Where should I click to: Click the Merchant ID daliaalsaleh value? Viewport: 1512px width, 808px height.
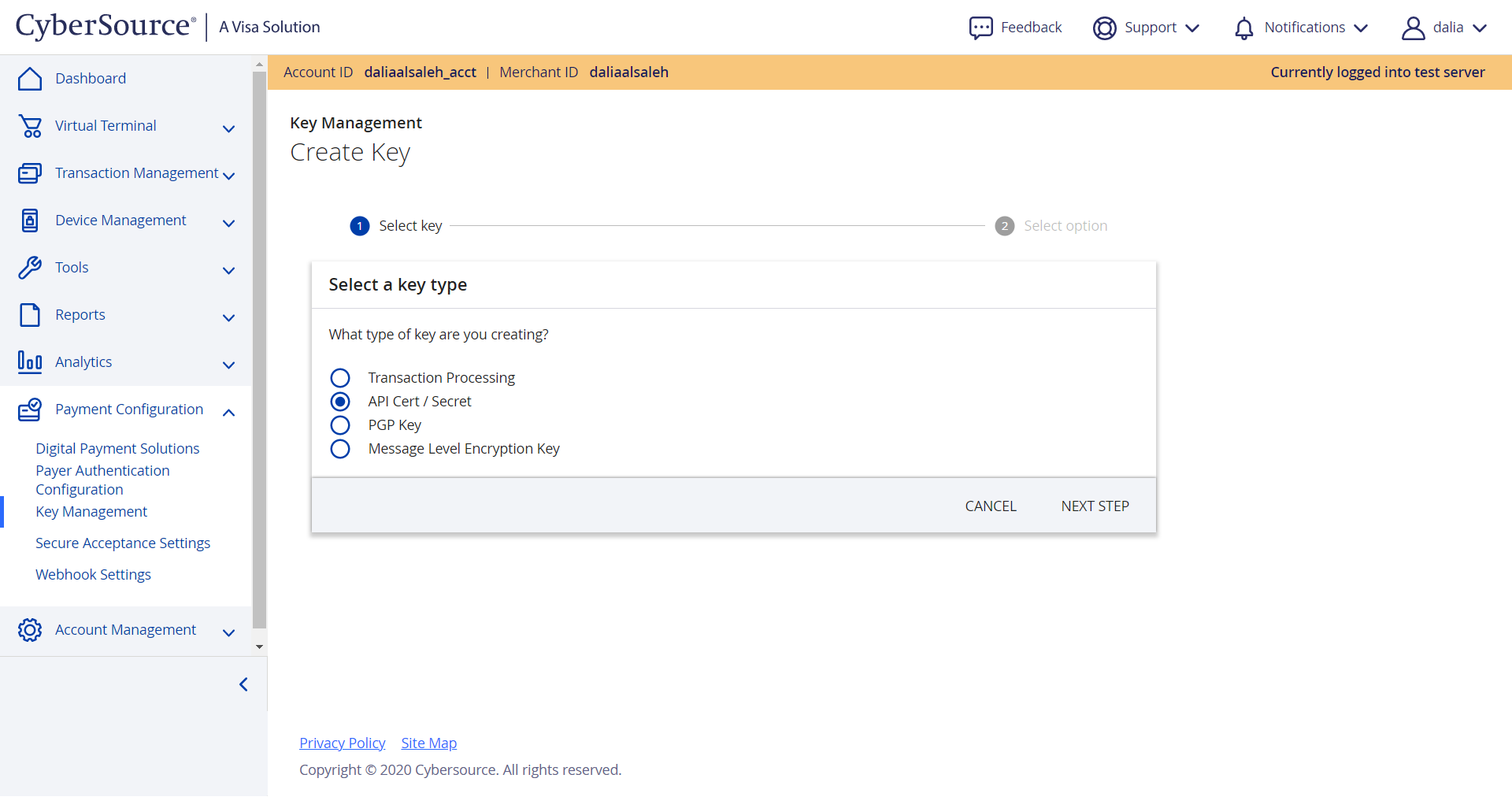coord(628,72)
